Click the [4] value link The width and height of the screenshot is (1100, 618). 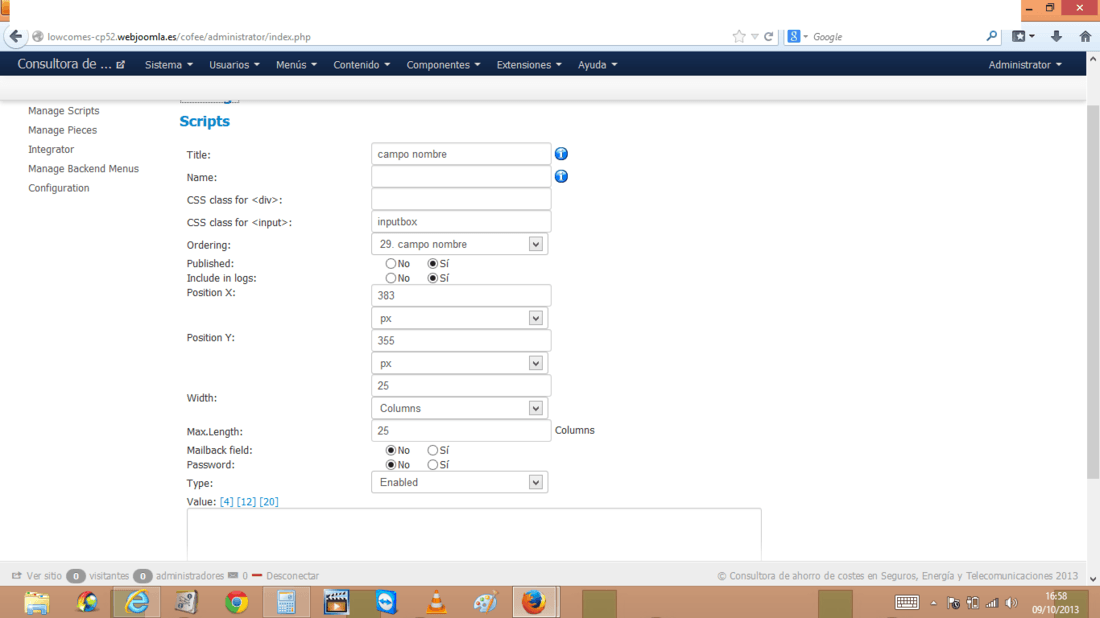pyautogui.click(x=227, y=502)
